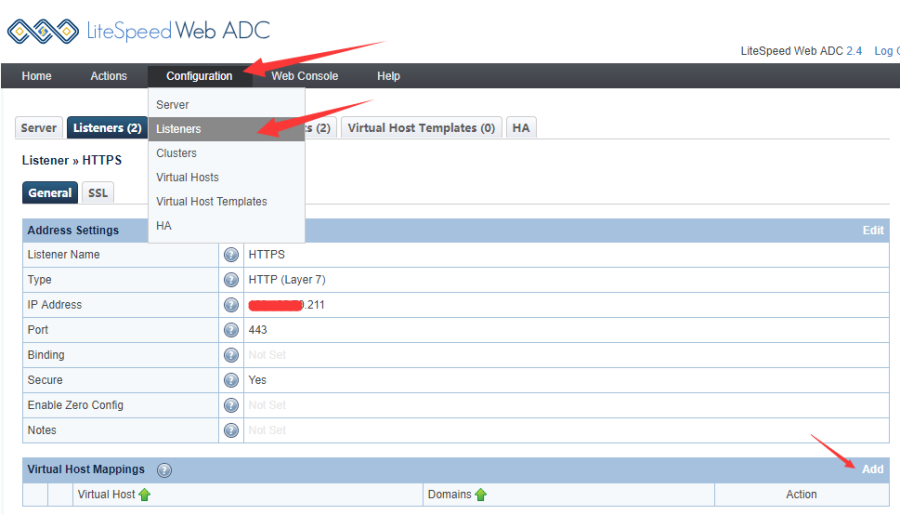This screenshot has height=515, width=900.
Task: Open Virtual Host Mappings help icon
Action: click(x=164, y=470)
